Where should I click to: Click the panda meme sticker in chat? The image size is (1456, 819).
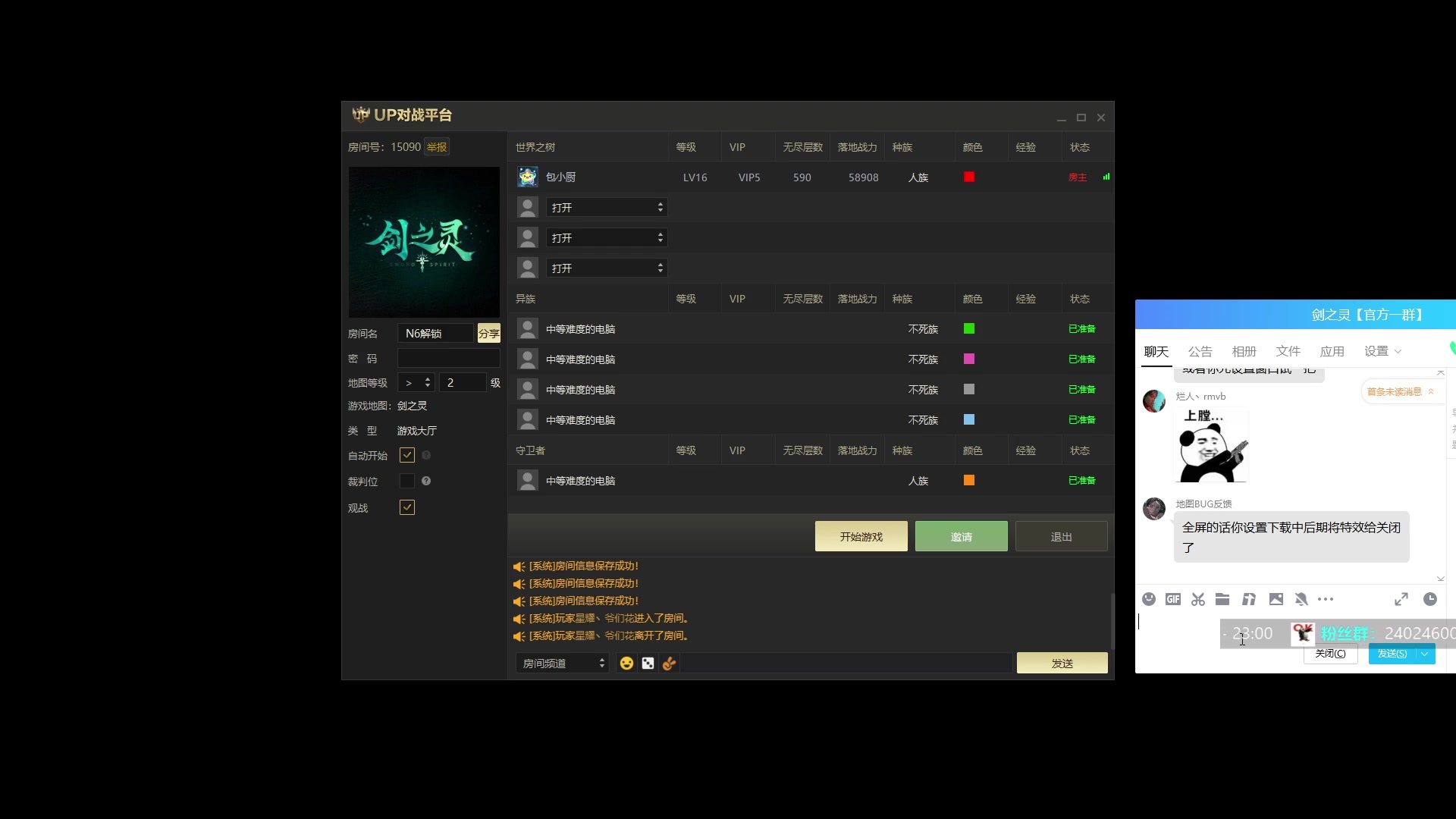[x=1211, y=444]
